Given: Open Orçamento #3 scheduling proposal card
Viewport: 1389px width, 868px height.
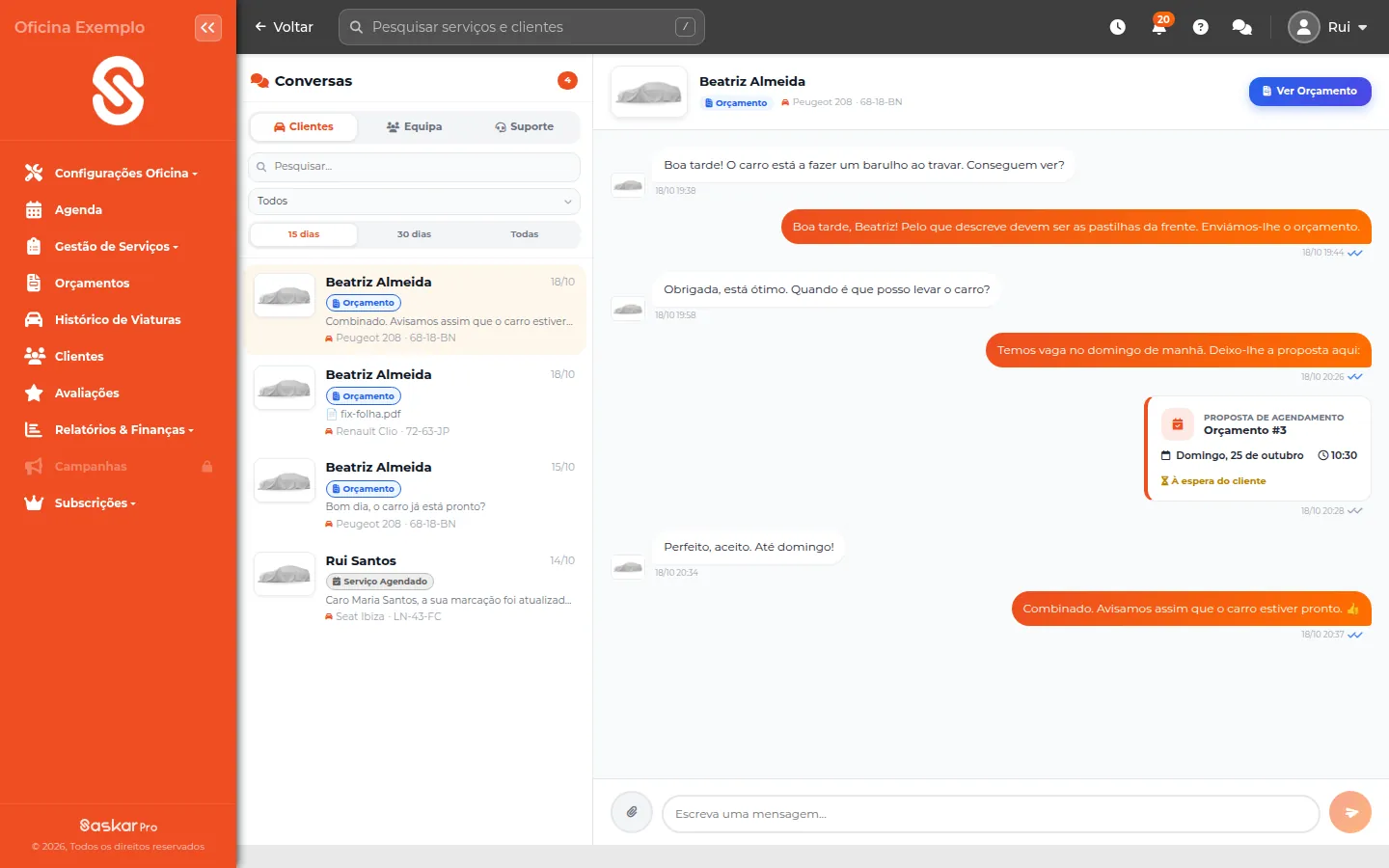Looking at the screenshot, I should (1258, 448).
